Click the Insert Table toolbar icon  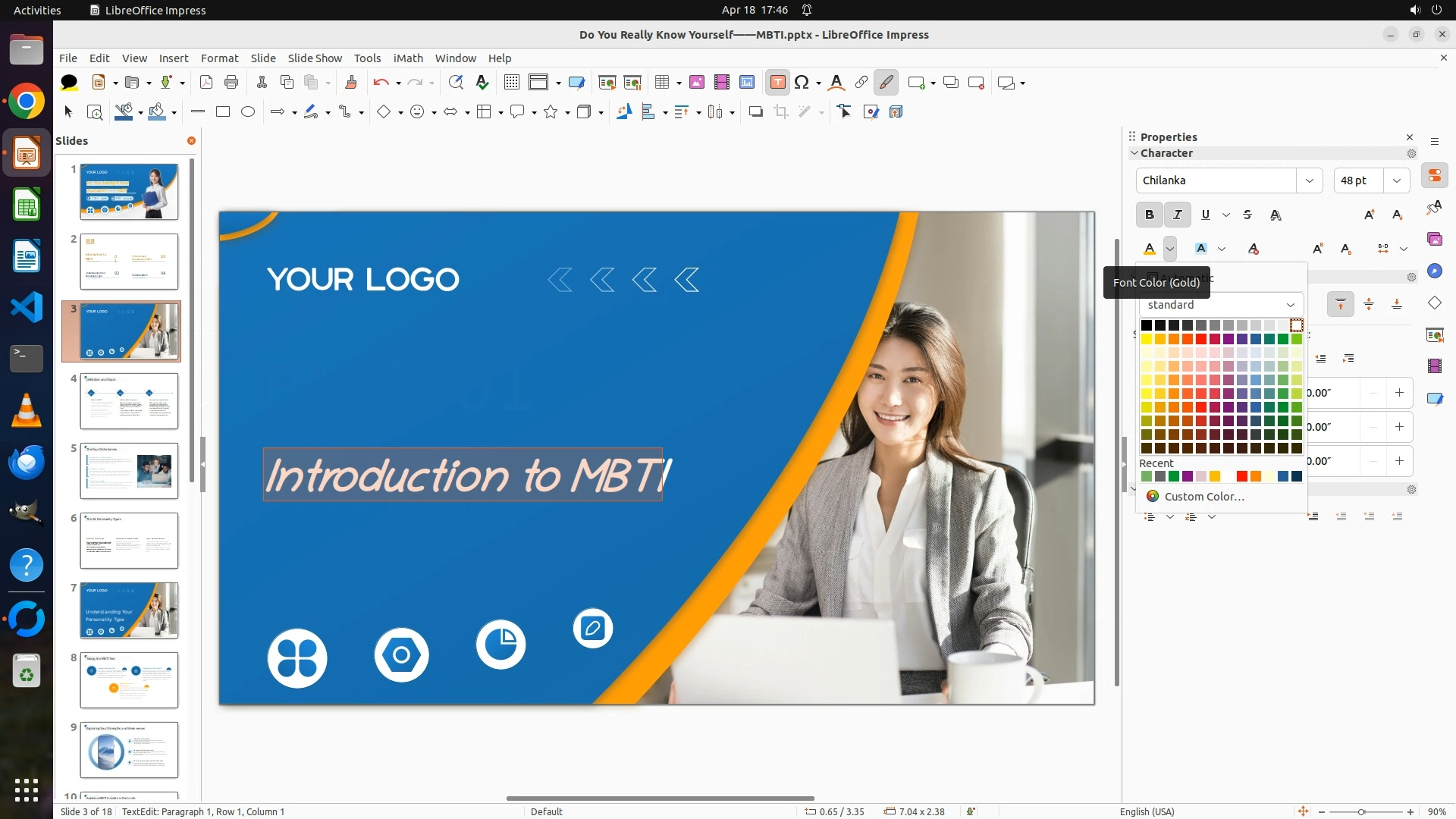click(662, 83)
